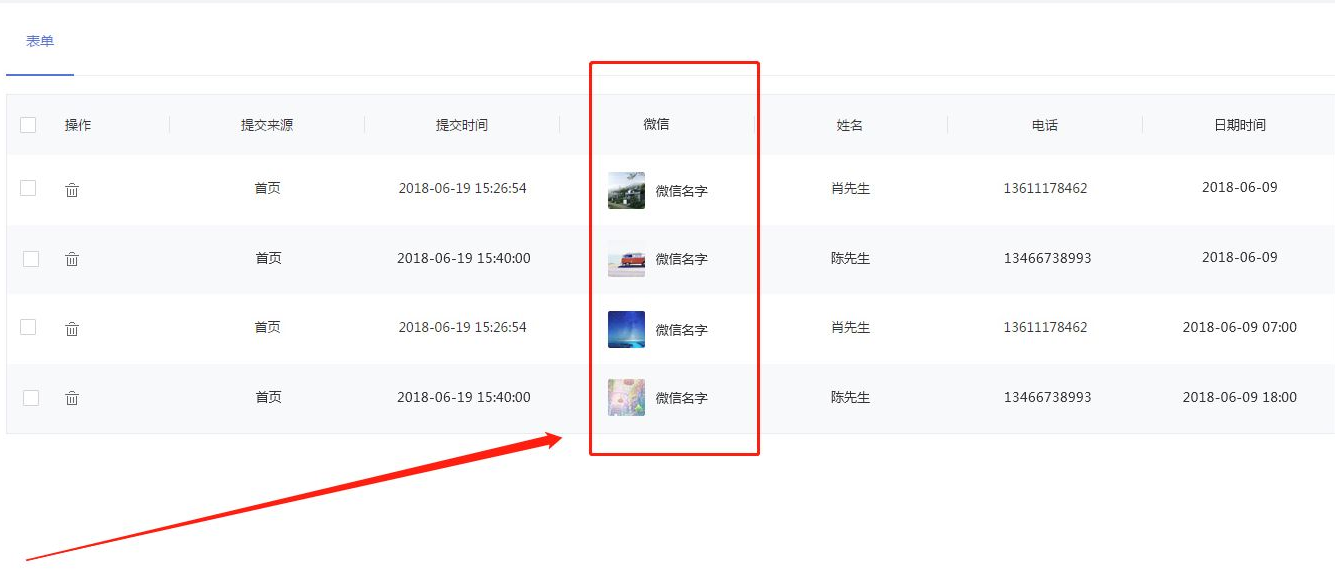This screenshot has width=1335, height=577.
Task: Check the box for the red car row
Action: click(31, 258)
